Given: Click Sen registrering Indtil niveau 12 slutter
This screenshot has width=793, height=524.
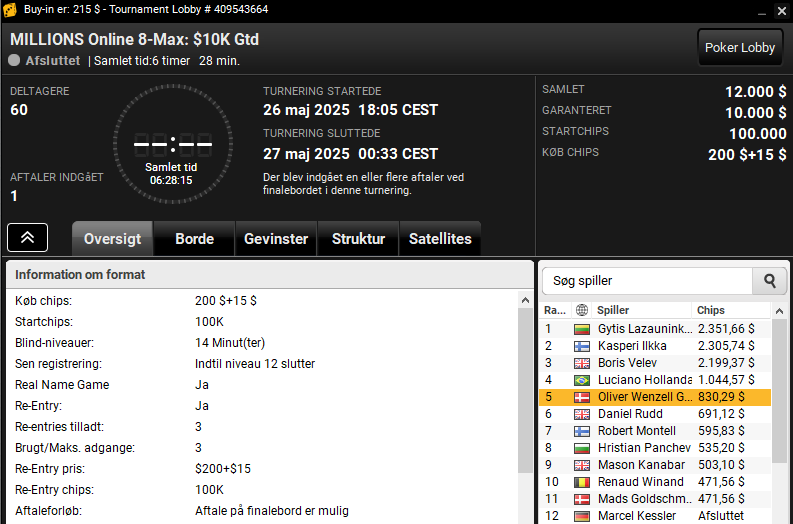Looking at the screenshot, I should pyautogui.click(x=255, y=364).
